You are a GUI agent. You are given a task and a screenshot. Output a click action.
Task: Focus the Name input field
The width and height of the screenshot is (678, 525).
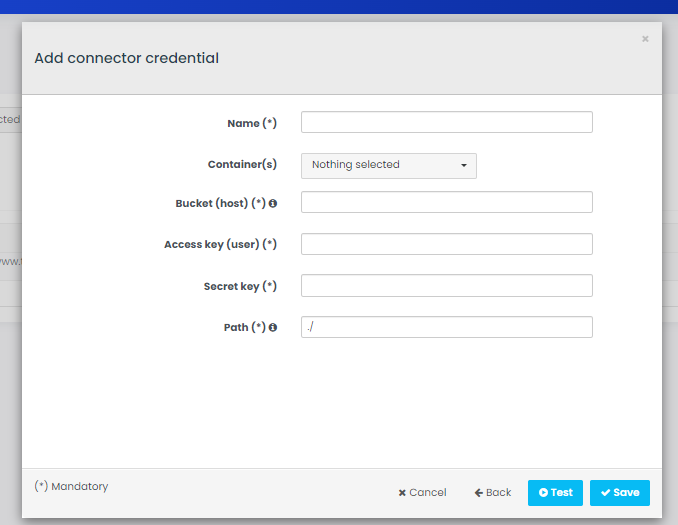click(x=446, y=122)
